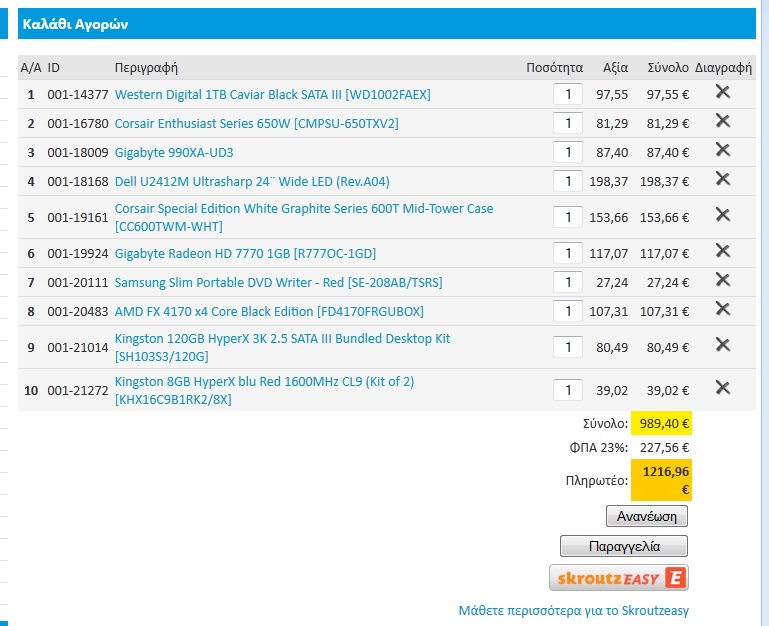Focus quantity field for Samsung DVD Writer
The height and width of the screenshot is (626, 769).
[x=568, y=282]
